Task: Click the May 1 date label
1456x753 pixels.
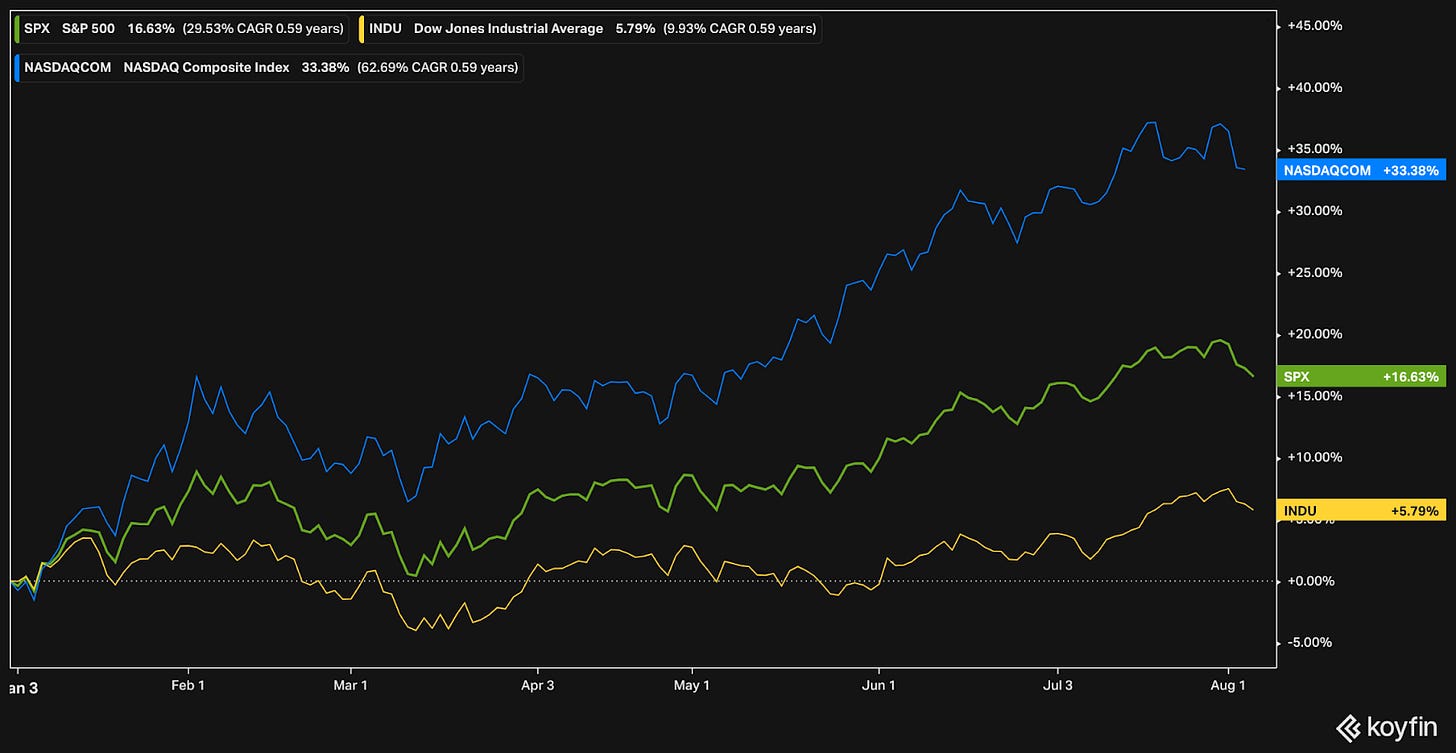Action: [x=692, y=686]
